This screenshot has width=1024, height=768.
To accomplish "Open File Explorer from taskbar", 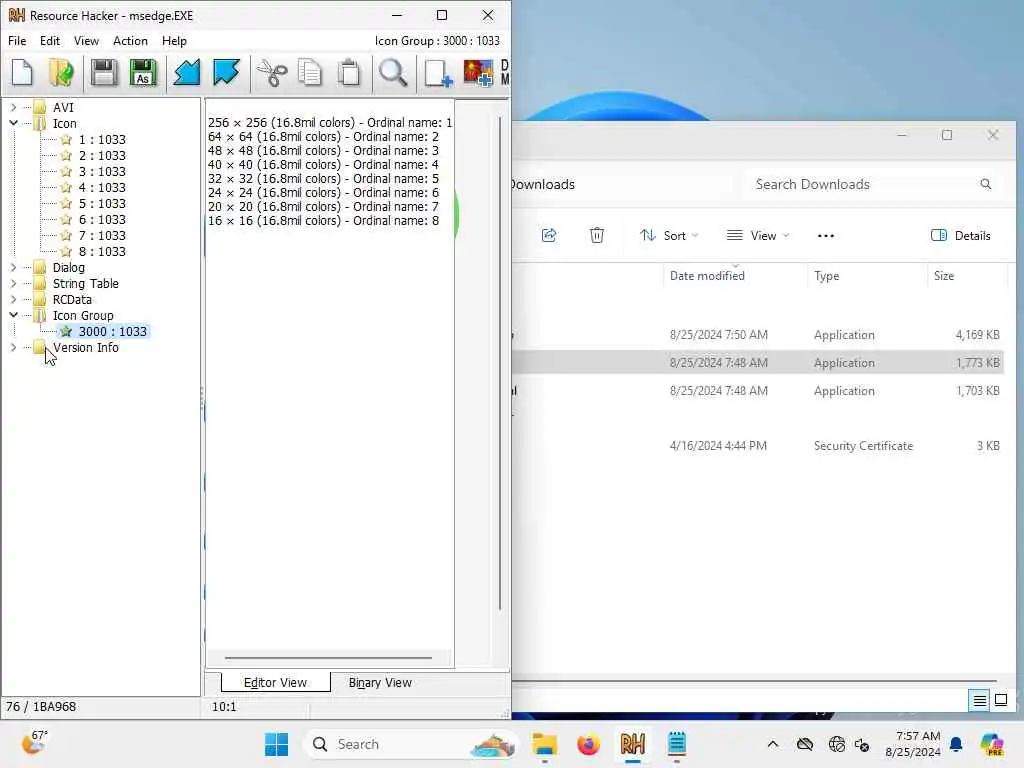I will click(544, 744).
